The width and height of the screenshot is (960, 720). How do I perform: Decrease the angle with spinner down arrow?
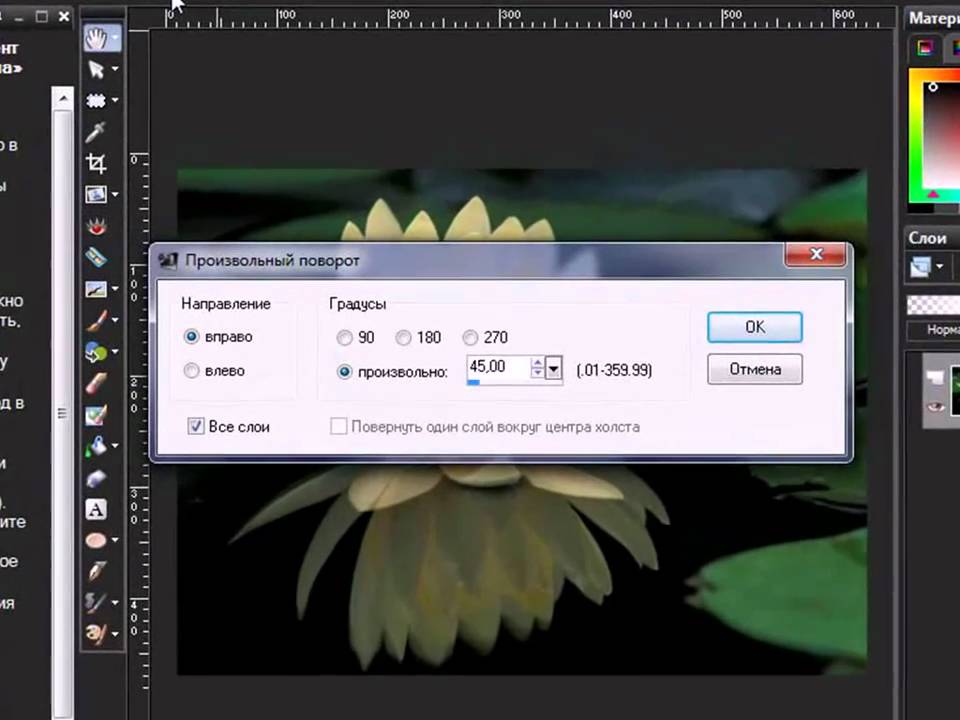[537, 373]
